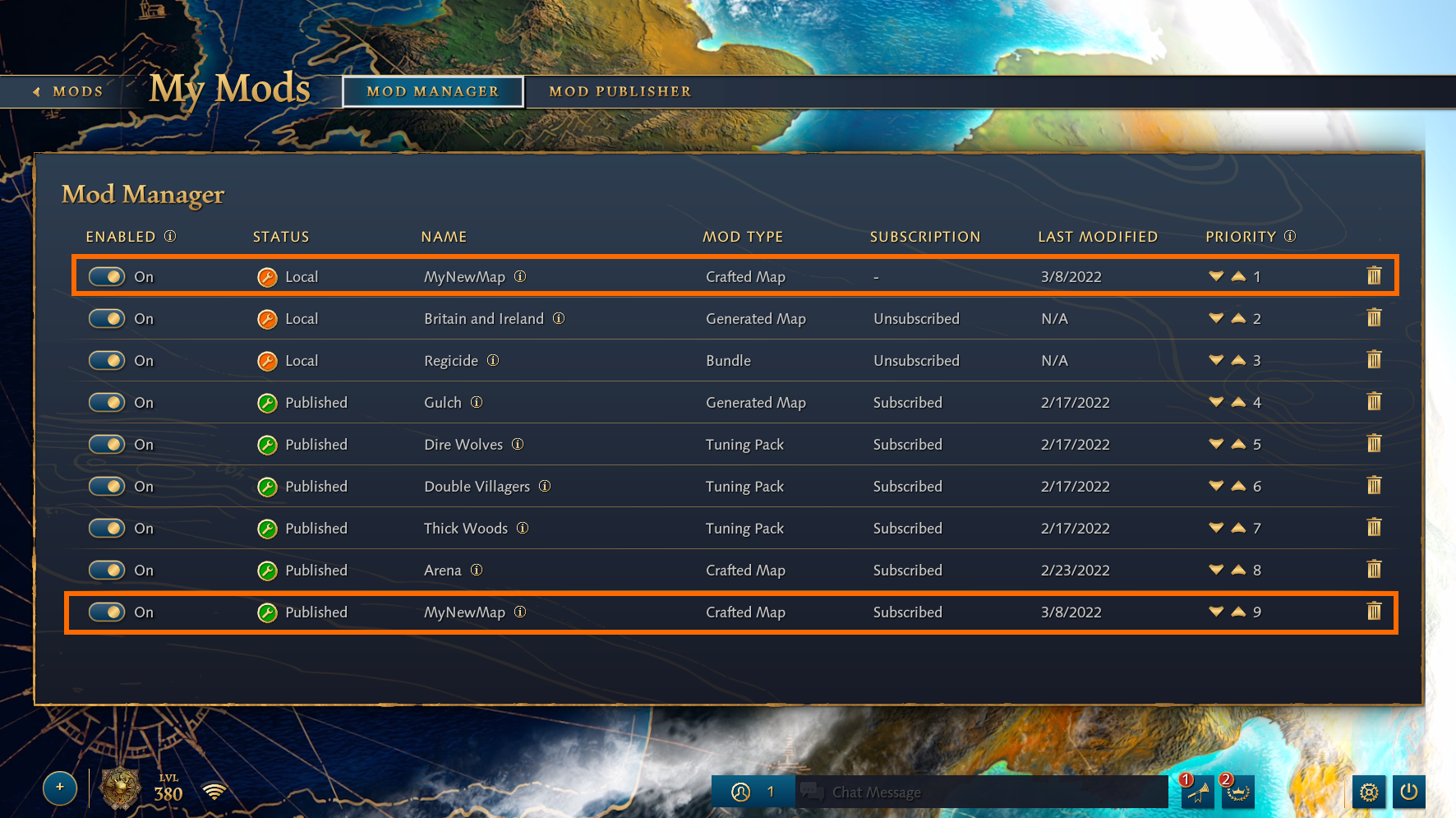
Task: Toggle the Regicide mod off
Action: pyautogui.click(x=107, y=360)
